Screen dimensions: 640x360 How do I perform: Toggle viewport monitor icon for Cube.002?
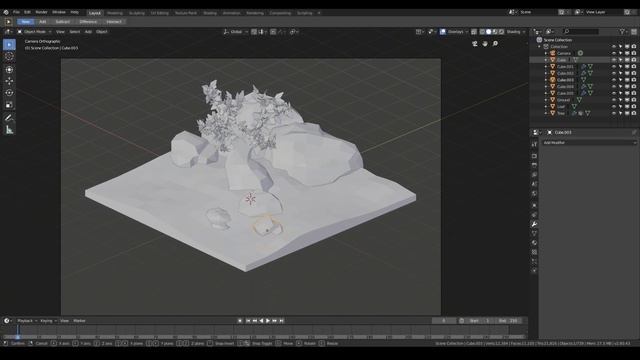[627, 73]
